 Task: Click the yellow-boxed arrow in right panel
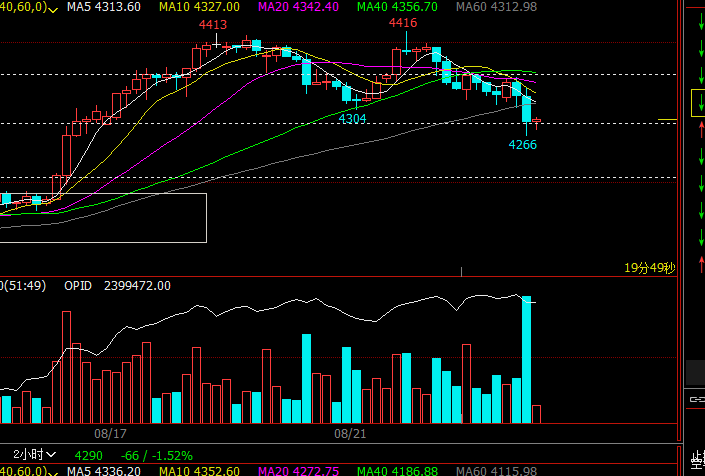coord(697,102)
